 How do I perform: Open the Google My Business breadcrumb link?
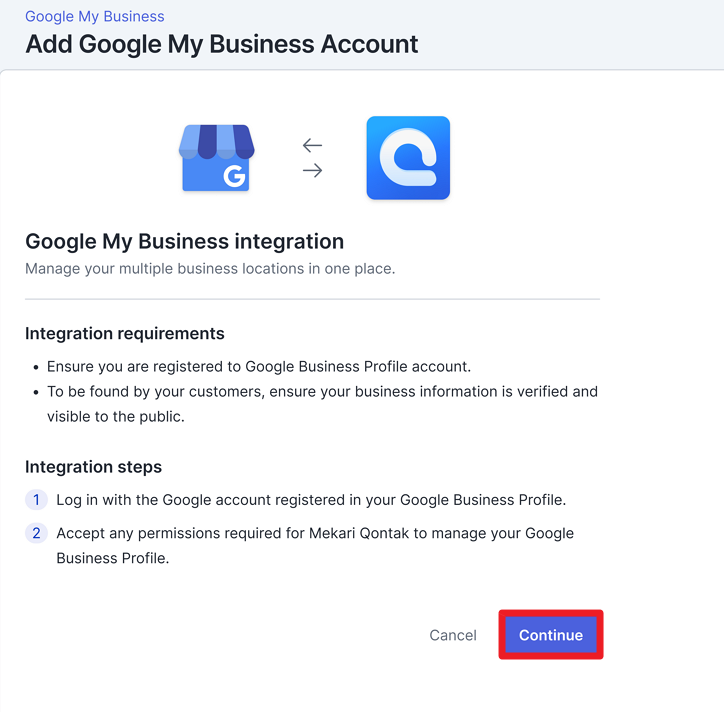click(95, 16)
